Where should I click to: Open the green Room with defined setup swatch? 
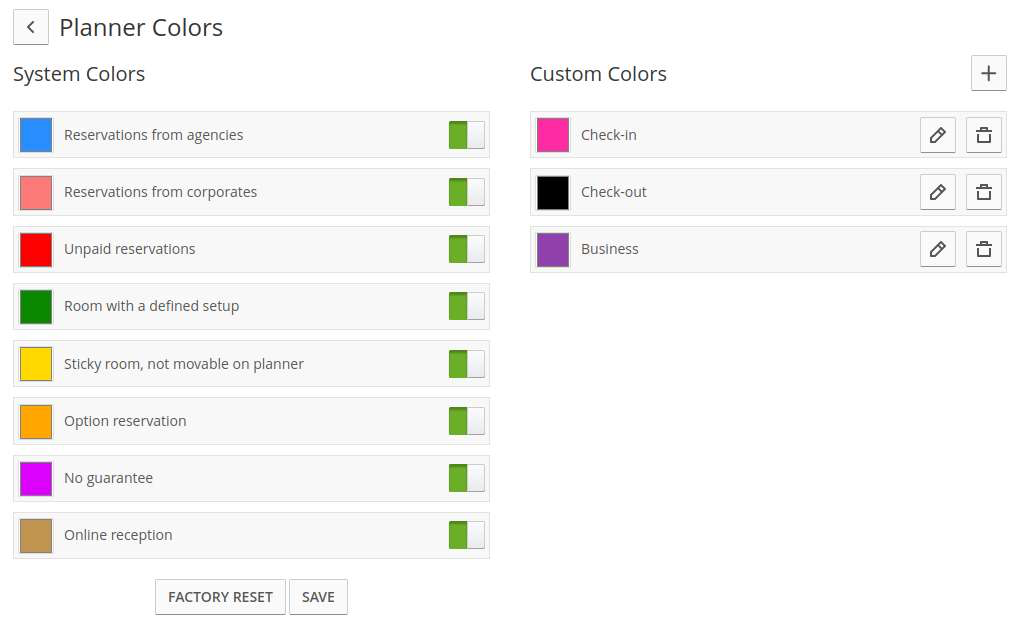[x=36, y=306]
